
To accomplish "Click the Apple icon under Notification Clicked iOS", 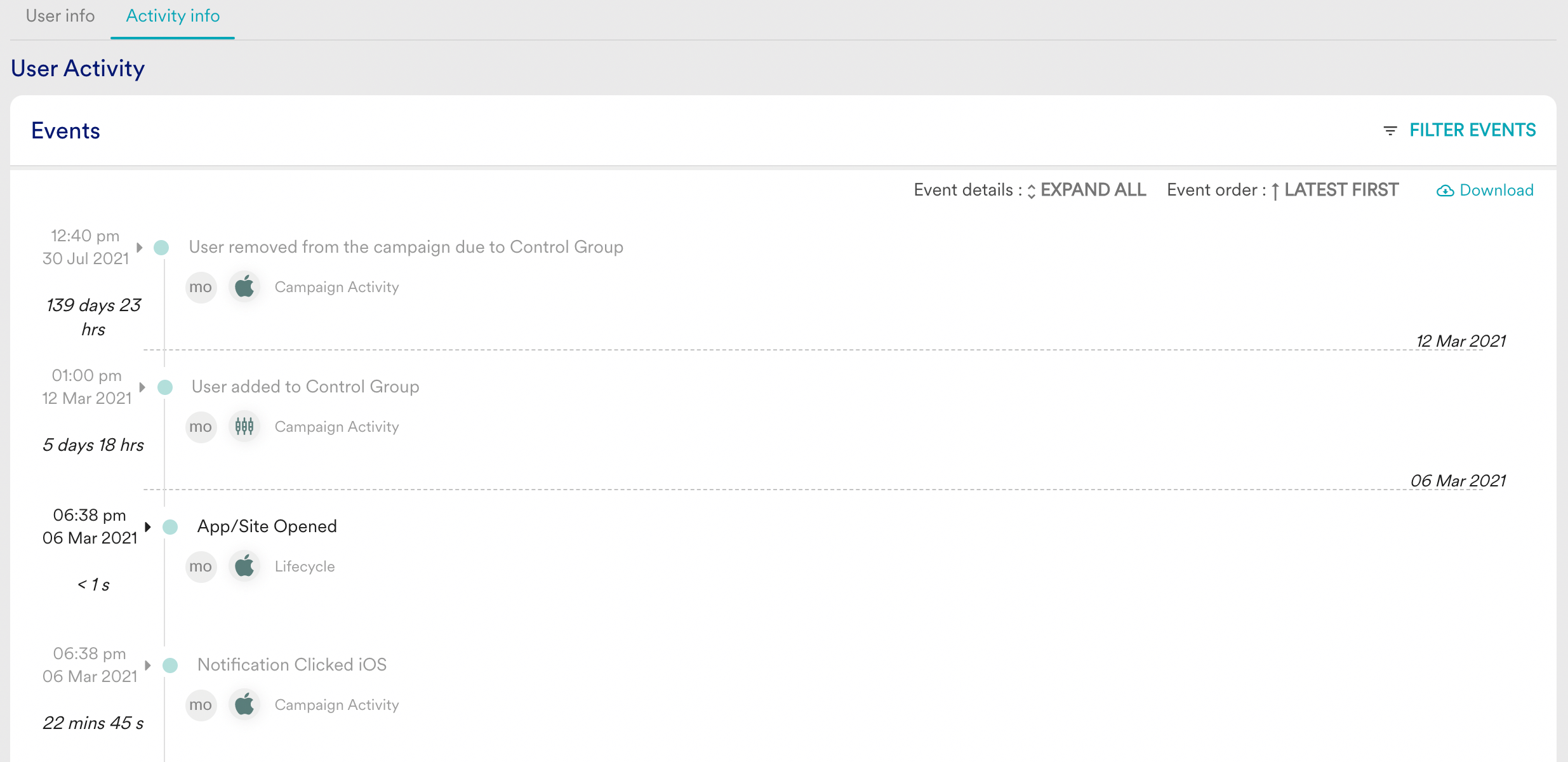I will (x=244, y=705).
